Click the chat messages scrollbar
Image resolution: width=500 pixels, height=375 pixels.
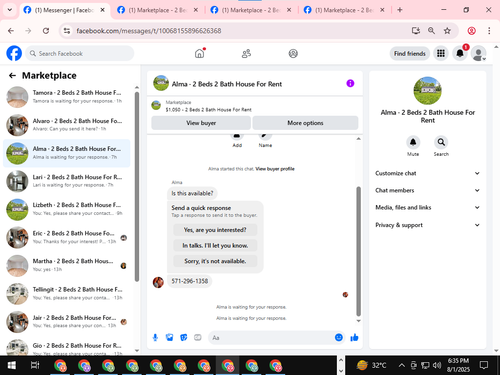[x=359, y=251]
